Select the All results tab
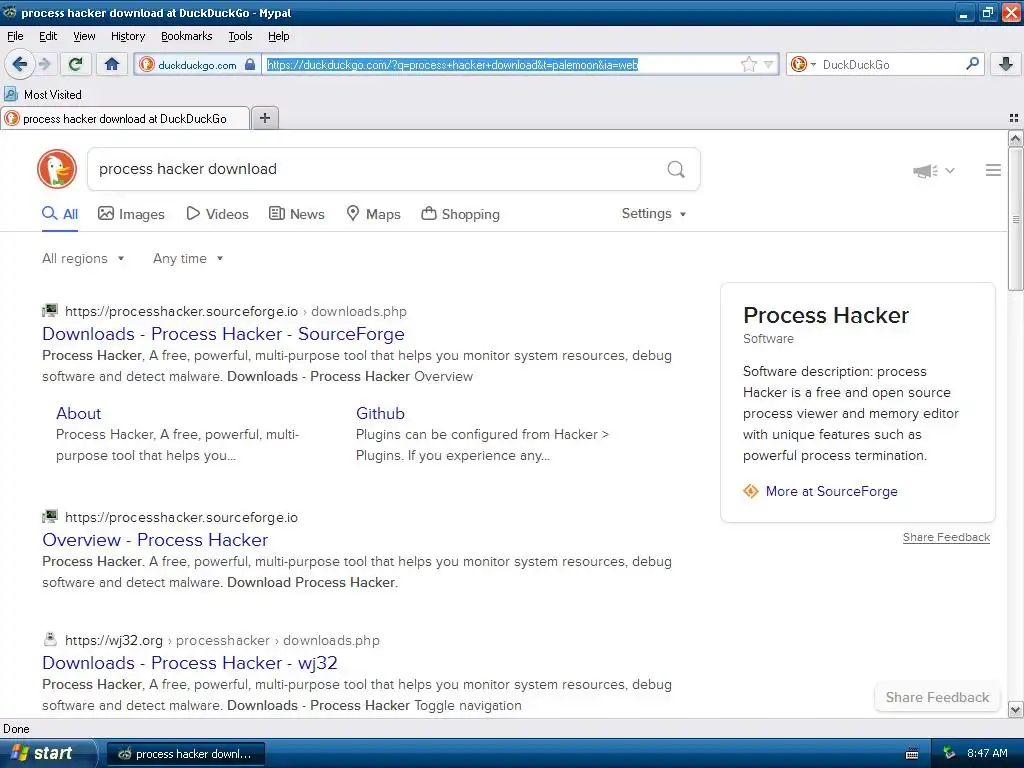Screen dimensions: 1024x768 [x=60, y=214]
